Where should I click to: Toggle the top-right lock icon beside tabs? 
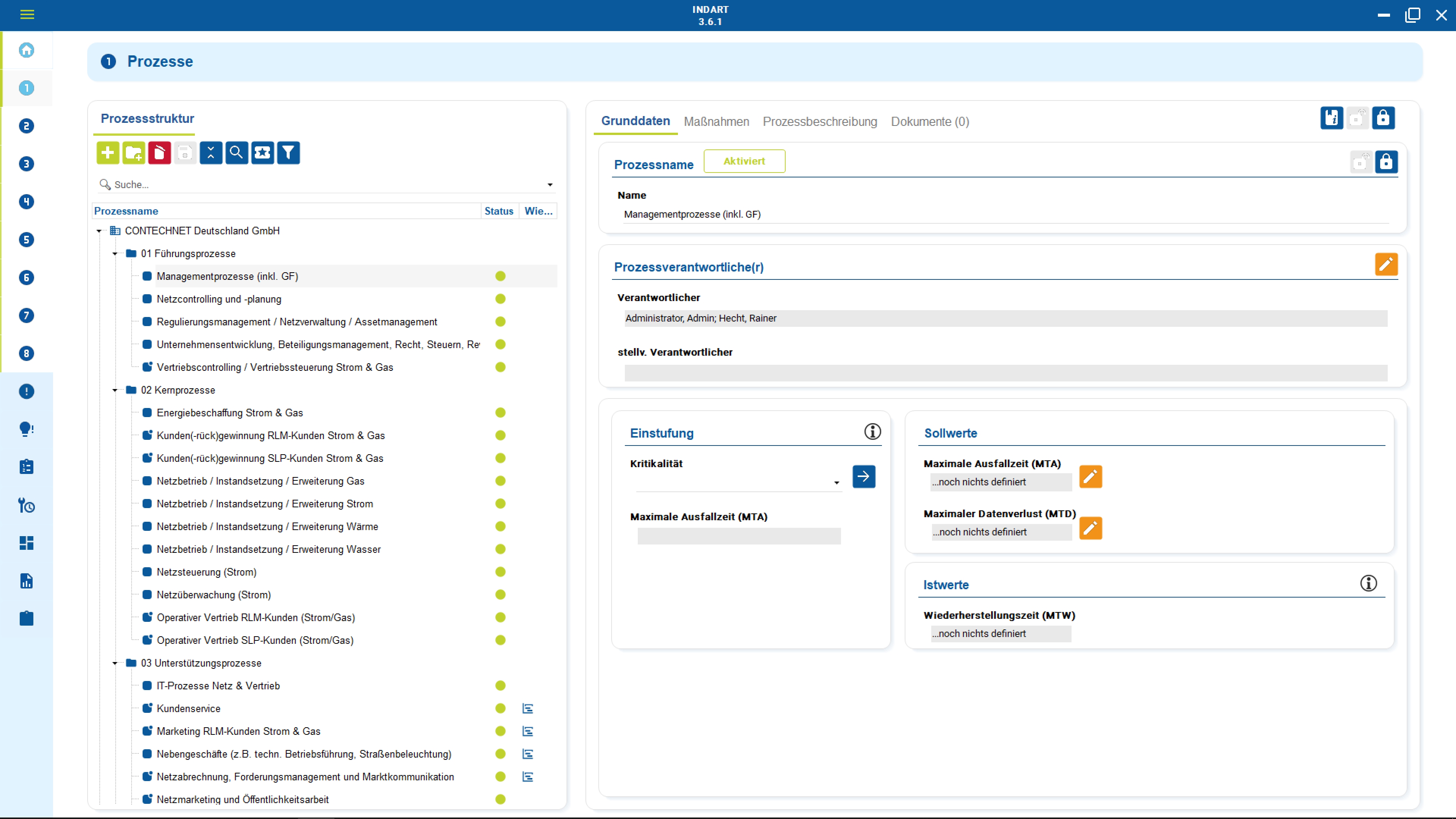point(1383,118)
